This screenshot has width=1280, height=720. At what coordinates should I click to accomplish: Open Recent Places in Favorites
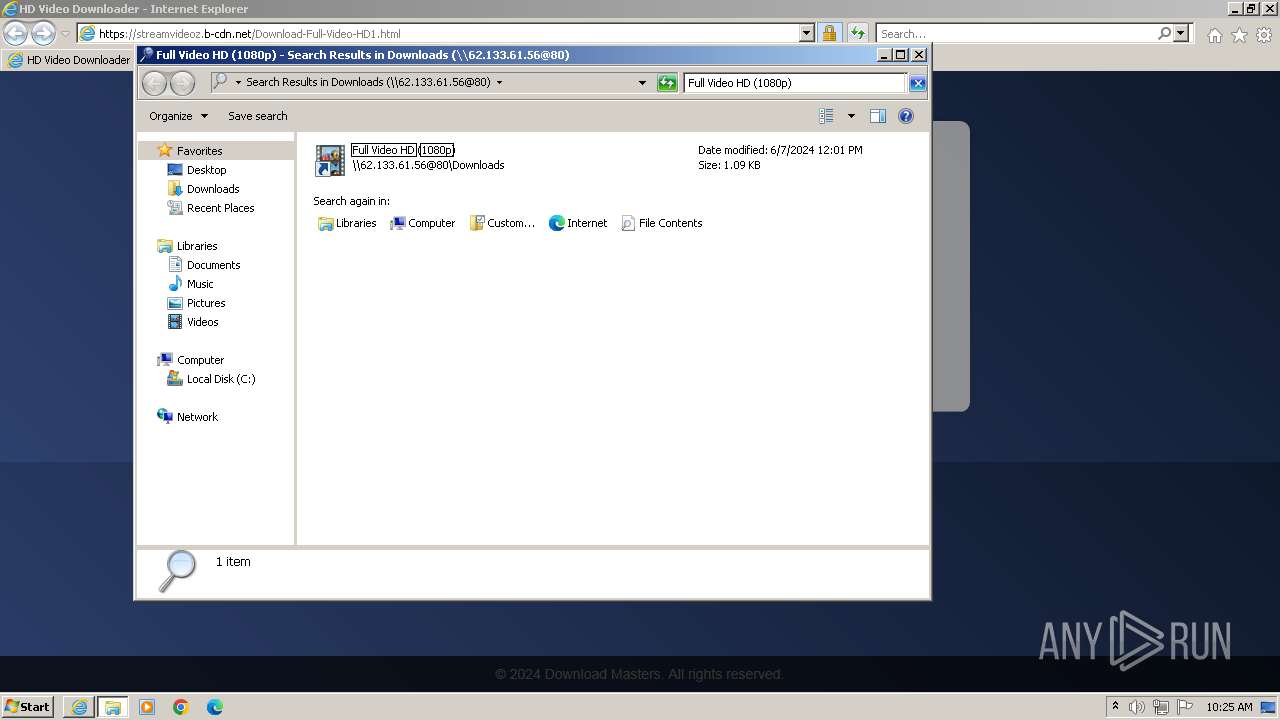point(220,208)
